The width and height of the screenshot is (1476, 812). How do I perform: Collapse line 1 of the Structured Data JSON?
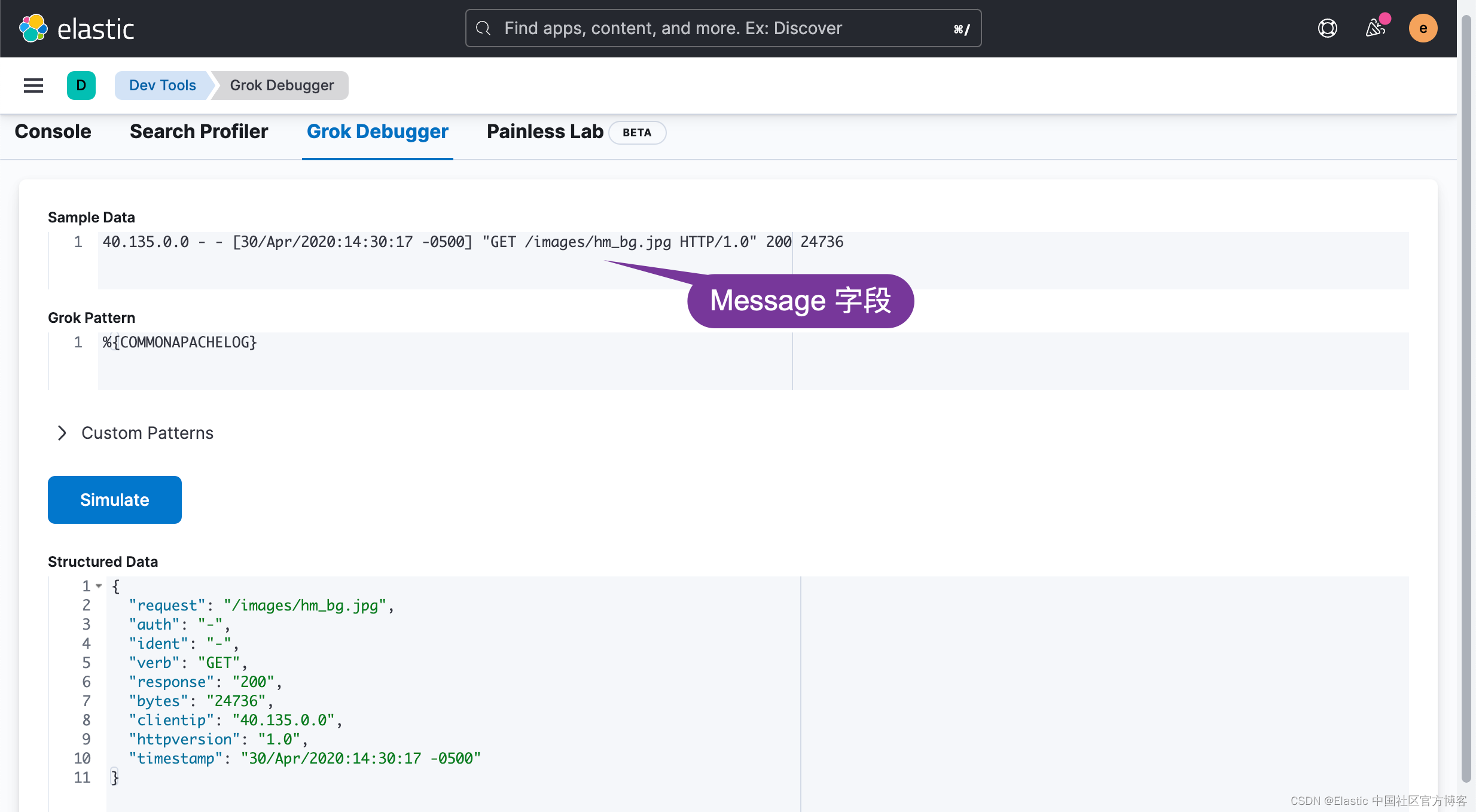99,586
